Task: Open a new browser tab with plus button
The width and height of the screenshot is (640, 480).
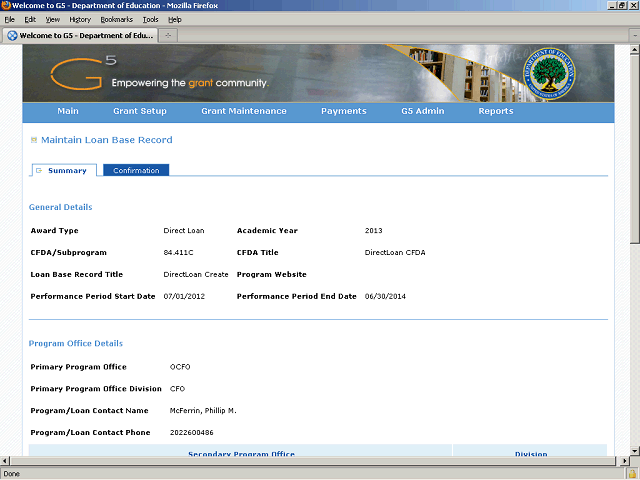Action: click(x=168, y=36)
